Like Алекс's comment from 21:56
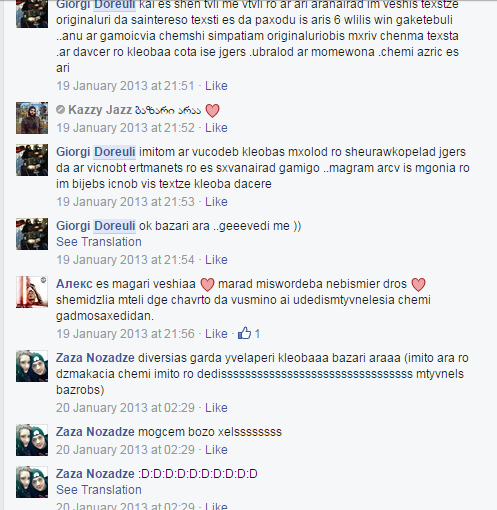The width and height of the screenshot is (497, 510). point(216,334)
